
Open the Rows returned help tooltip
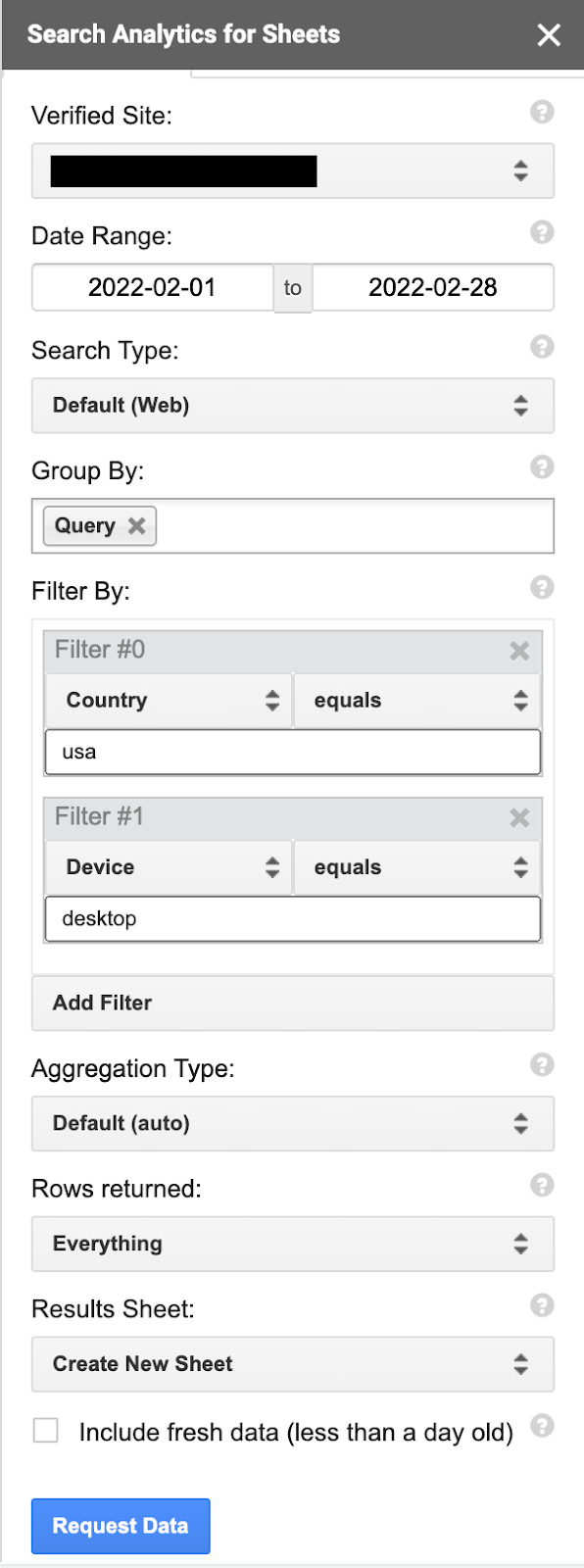tap(541, 1185)
